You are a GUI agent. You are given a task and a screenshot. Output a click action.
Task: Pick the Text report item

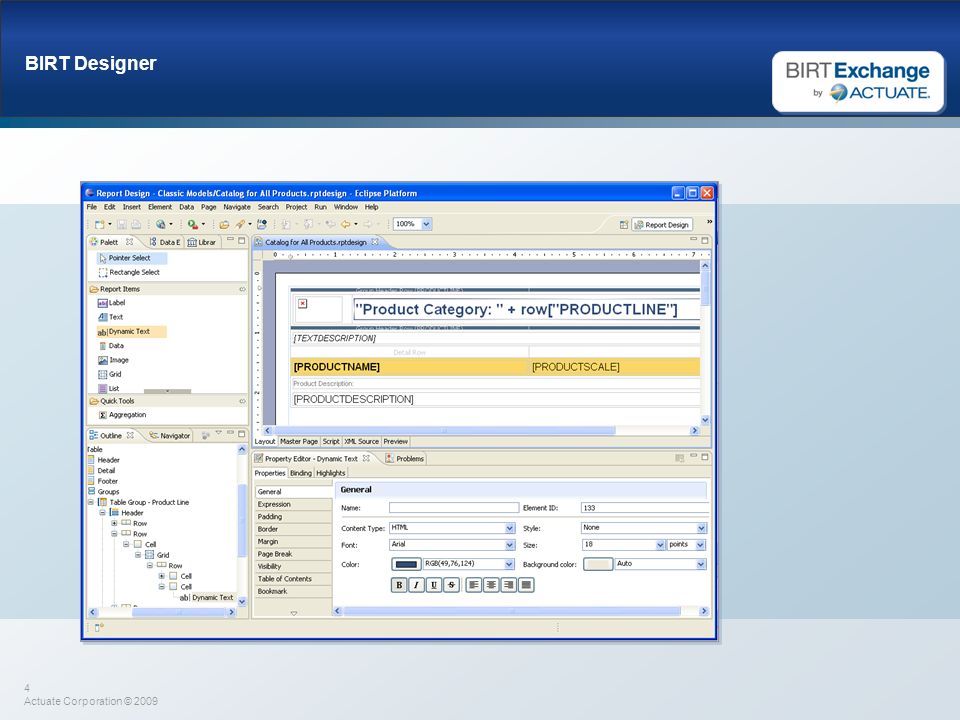tap(111, 317)
